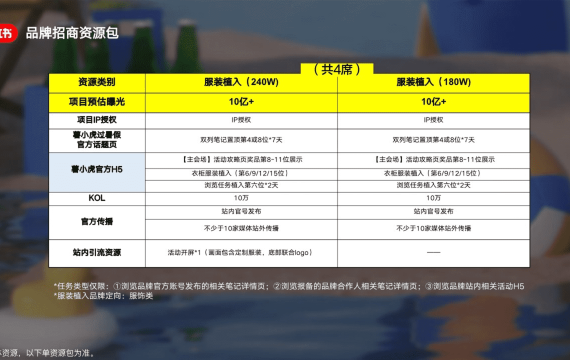Click 双列笔记置顶第4或8位*7天 in 180W column
The image size is (570, 360).
click(433, 140)
